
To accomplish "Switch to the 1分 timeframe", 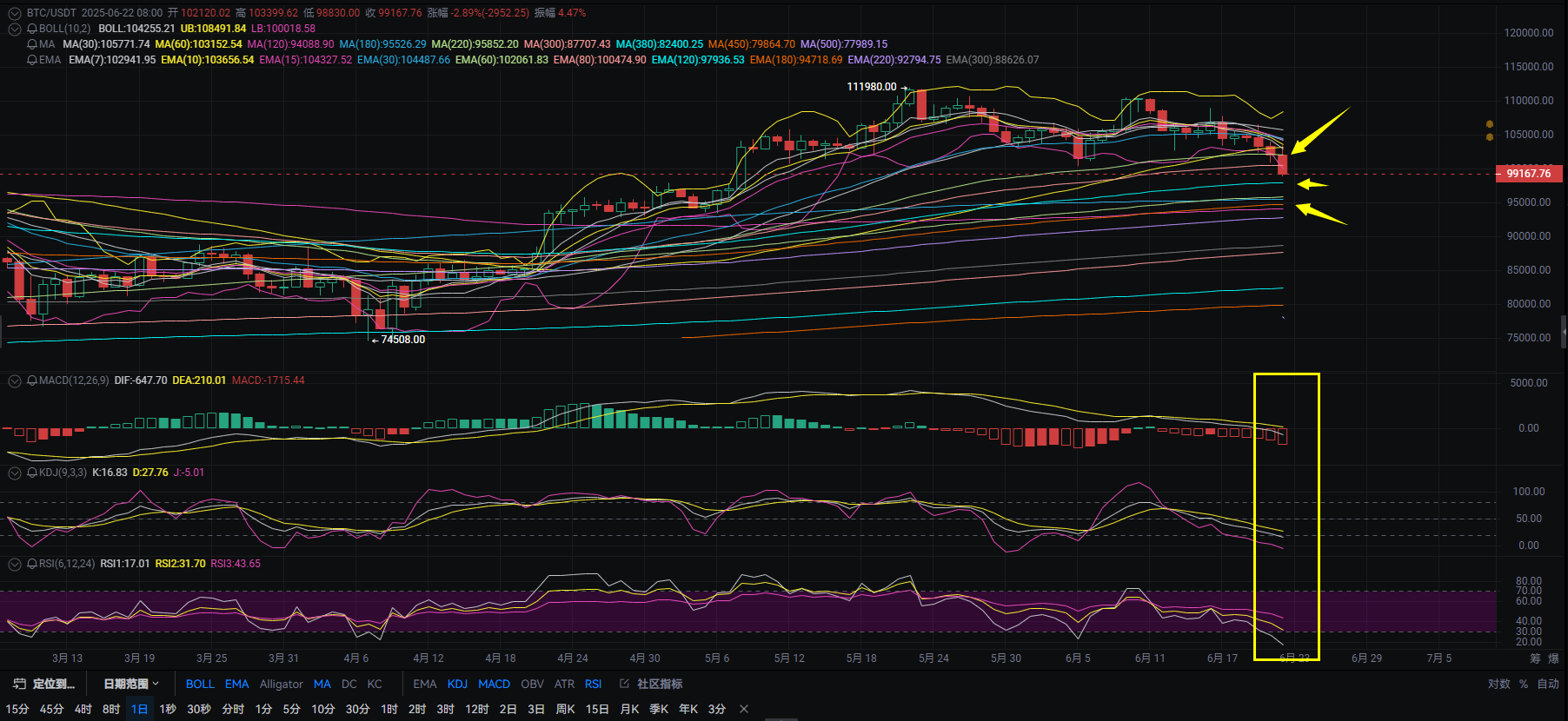I will [x=263, y=709].
